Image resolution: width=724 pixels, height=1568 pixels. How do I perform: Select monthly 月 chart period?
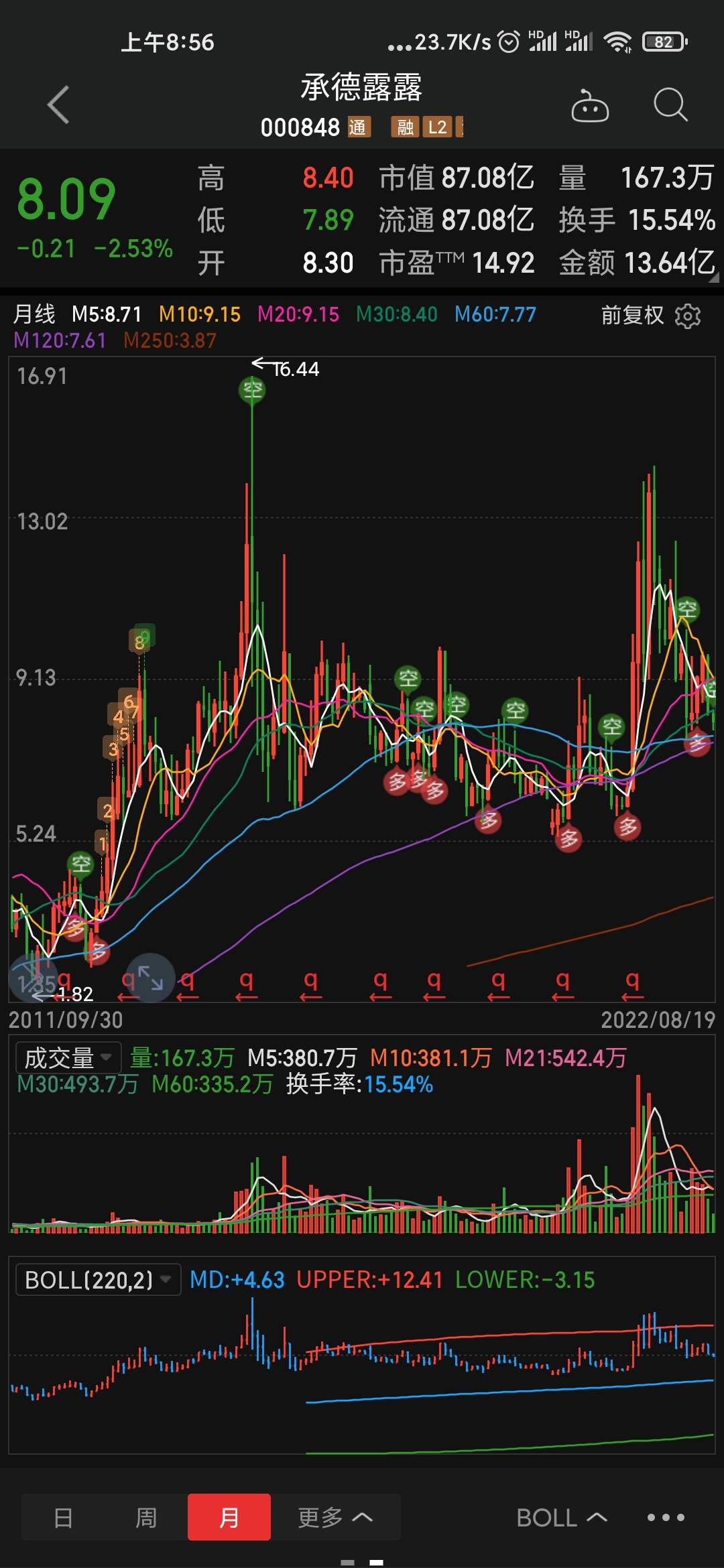point(229,1517)
